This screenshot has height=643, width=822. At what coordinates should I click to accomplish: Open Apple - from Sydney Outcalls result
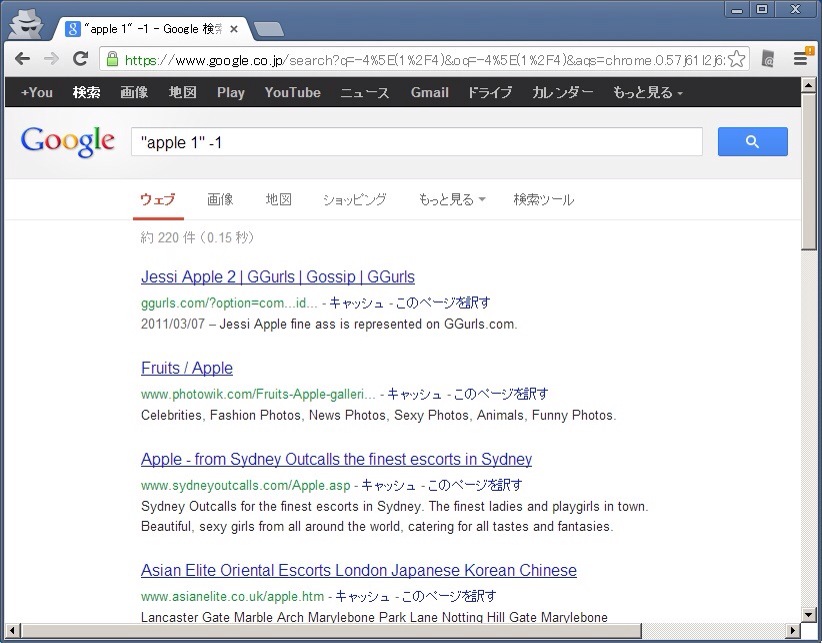tap(337, 459)
